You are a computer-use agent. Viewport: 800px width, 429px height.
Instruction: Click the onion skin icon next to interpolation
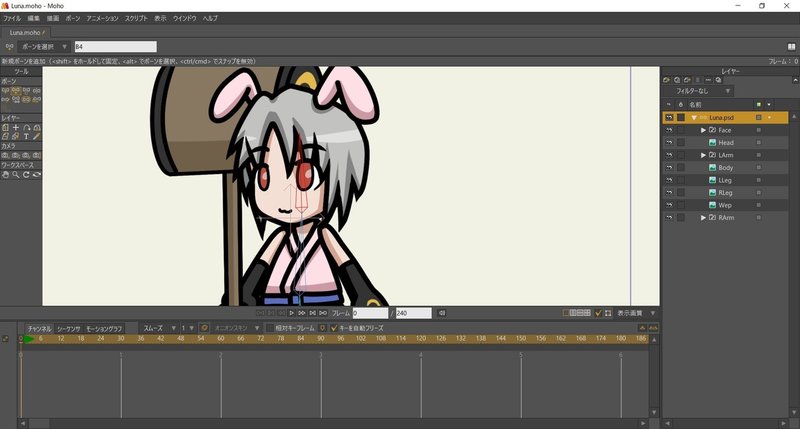tap(204, 327)
